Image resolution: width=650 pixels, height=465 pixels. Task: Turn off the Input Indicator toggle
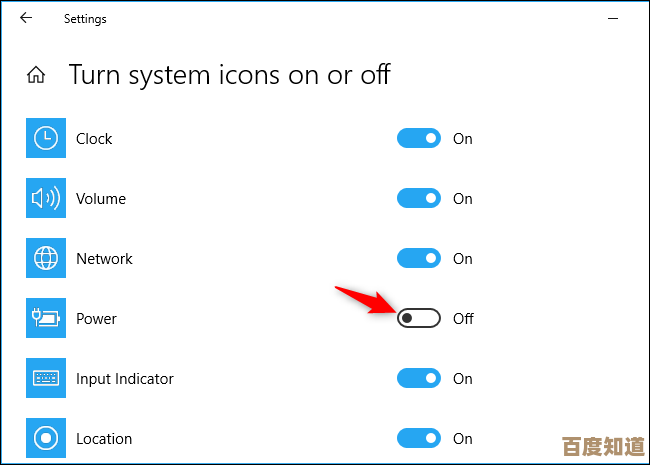click(x=419, y=378)
